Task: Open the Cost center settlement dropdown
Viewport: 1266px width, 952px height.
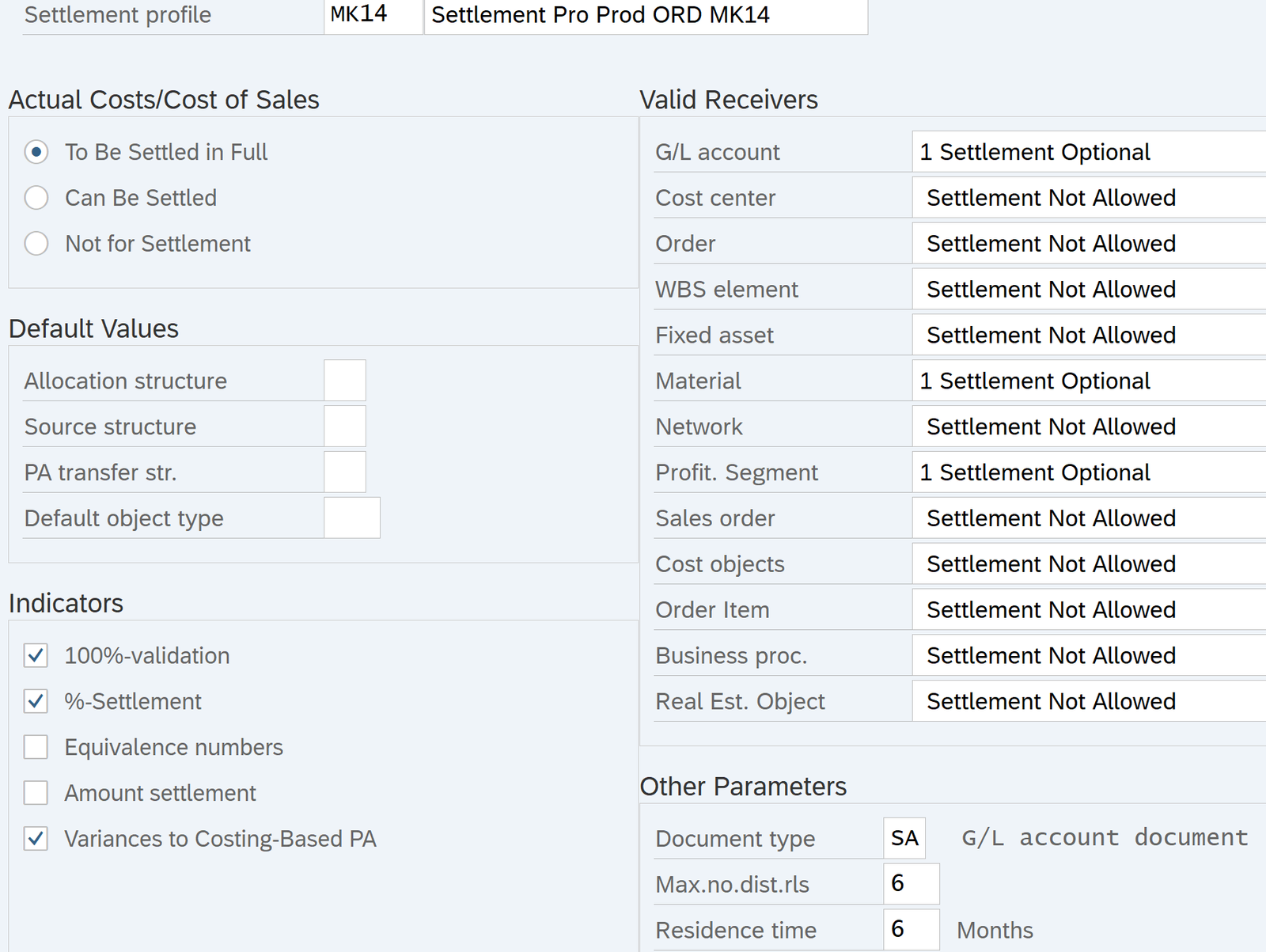Action: coord(1088,198)
